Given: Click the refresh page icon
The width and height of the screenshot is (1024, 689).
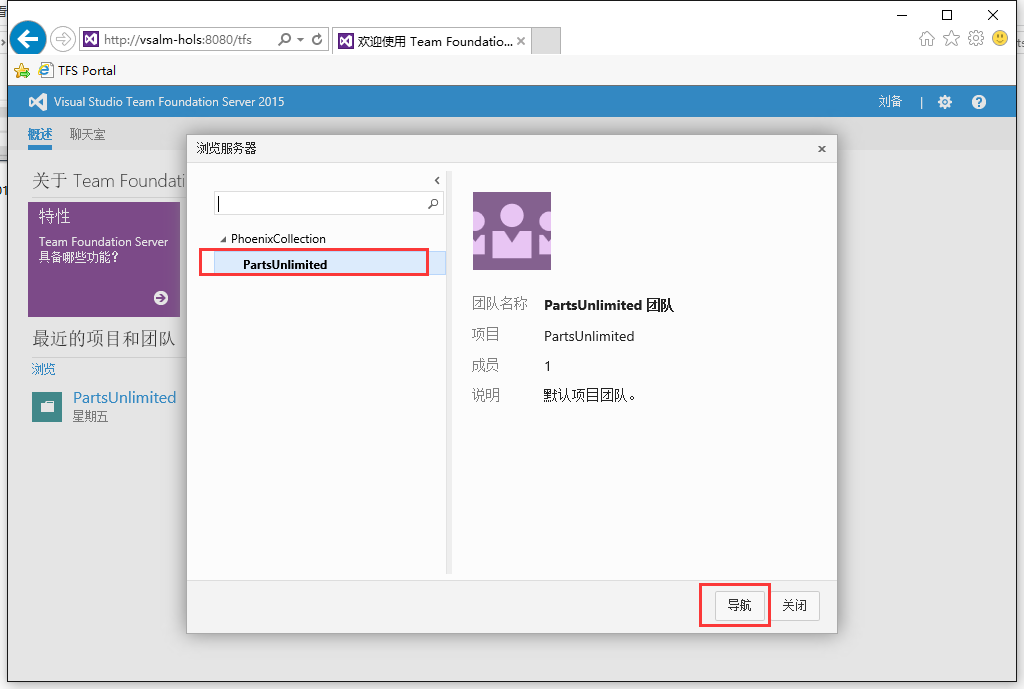Looking at the screenshot, I should tap(317, 39).
